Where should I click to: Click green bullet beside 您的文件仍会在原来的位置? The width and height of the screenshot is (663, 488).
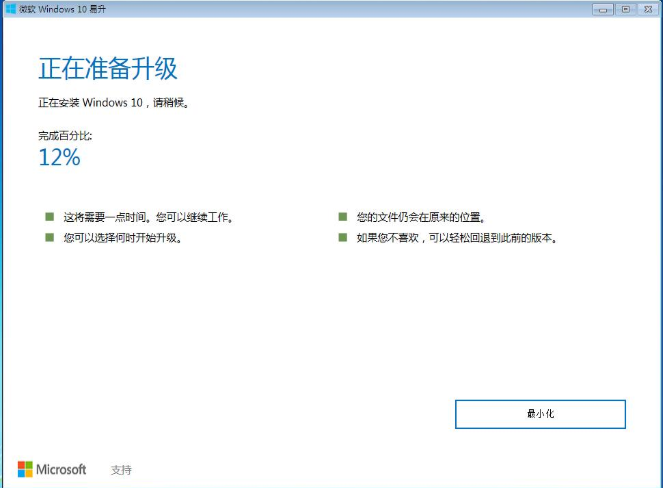tap(341, 216)
